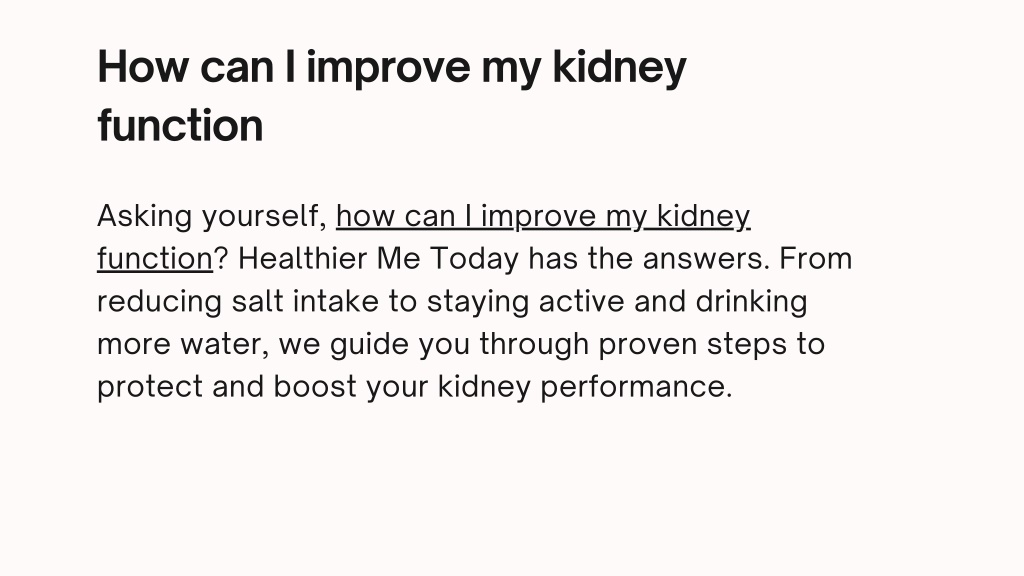Click the word 'kidney' in the bold heading

(x=619, y=68)
